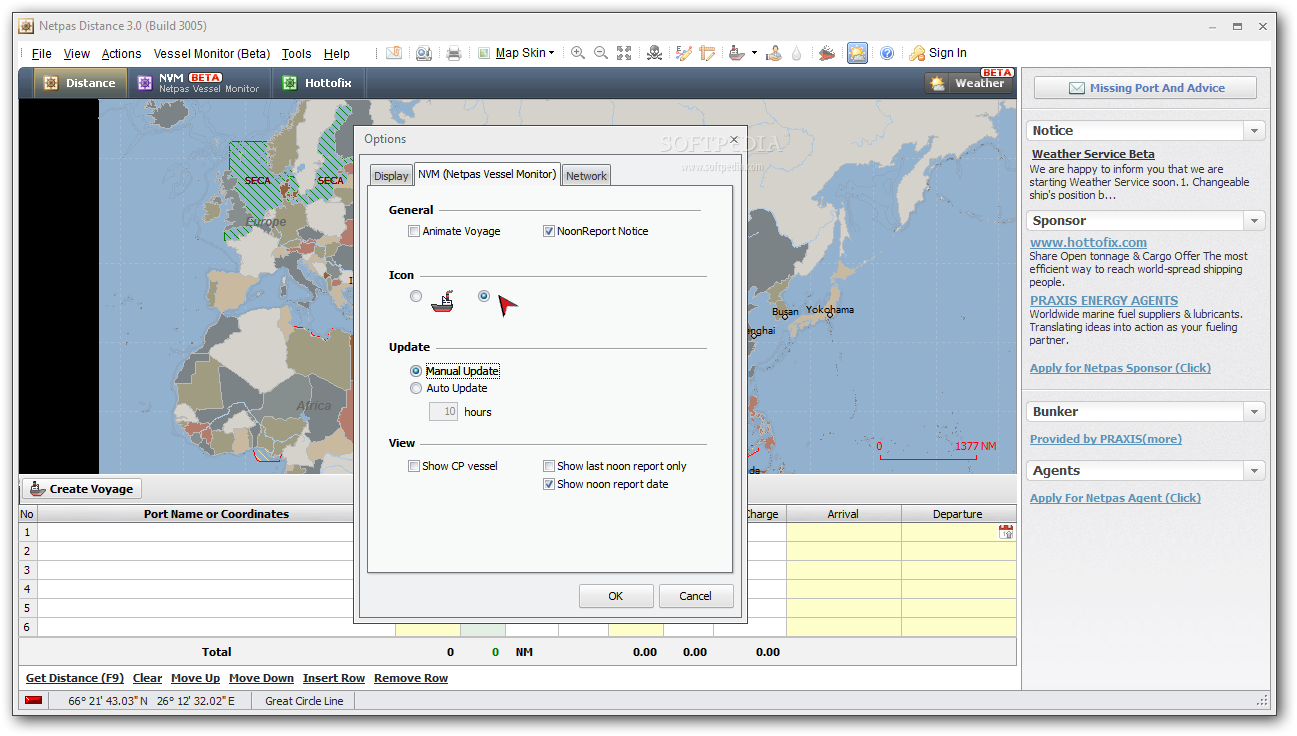Switch to Display tab in Options
This screenshot has width=1297, height=736.
[x=391, y=176]
